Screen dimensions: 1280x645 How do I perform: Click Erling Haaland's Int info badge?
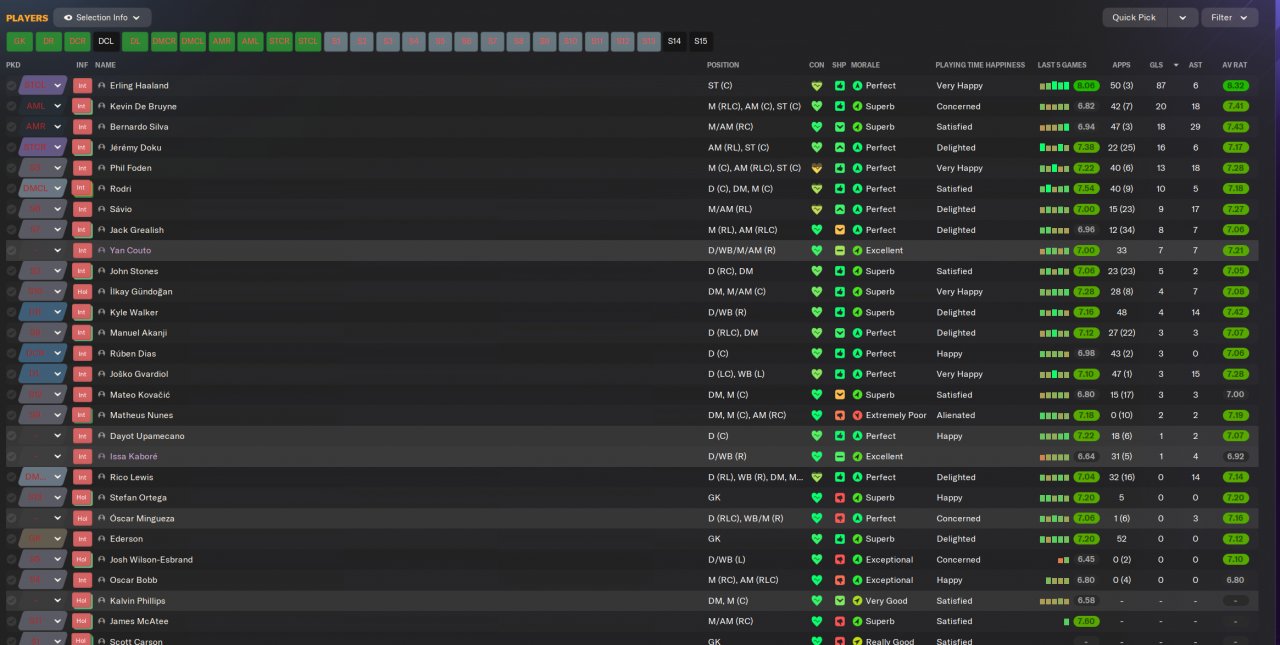pyautogui.click(x=82, y=86)
